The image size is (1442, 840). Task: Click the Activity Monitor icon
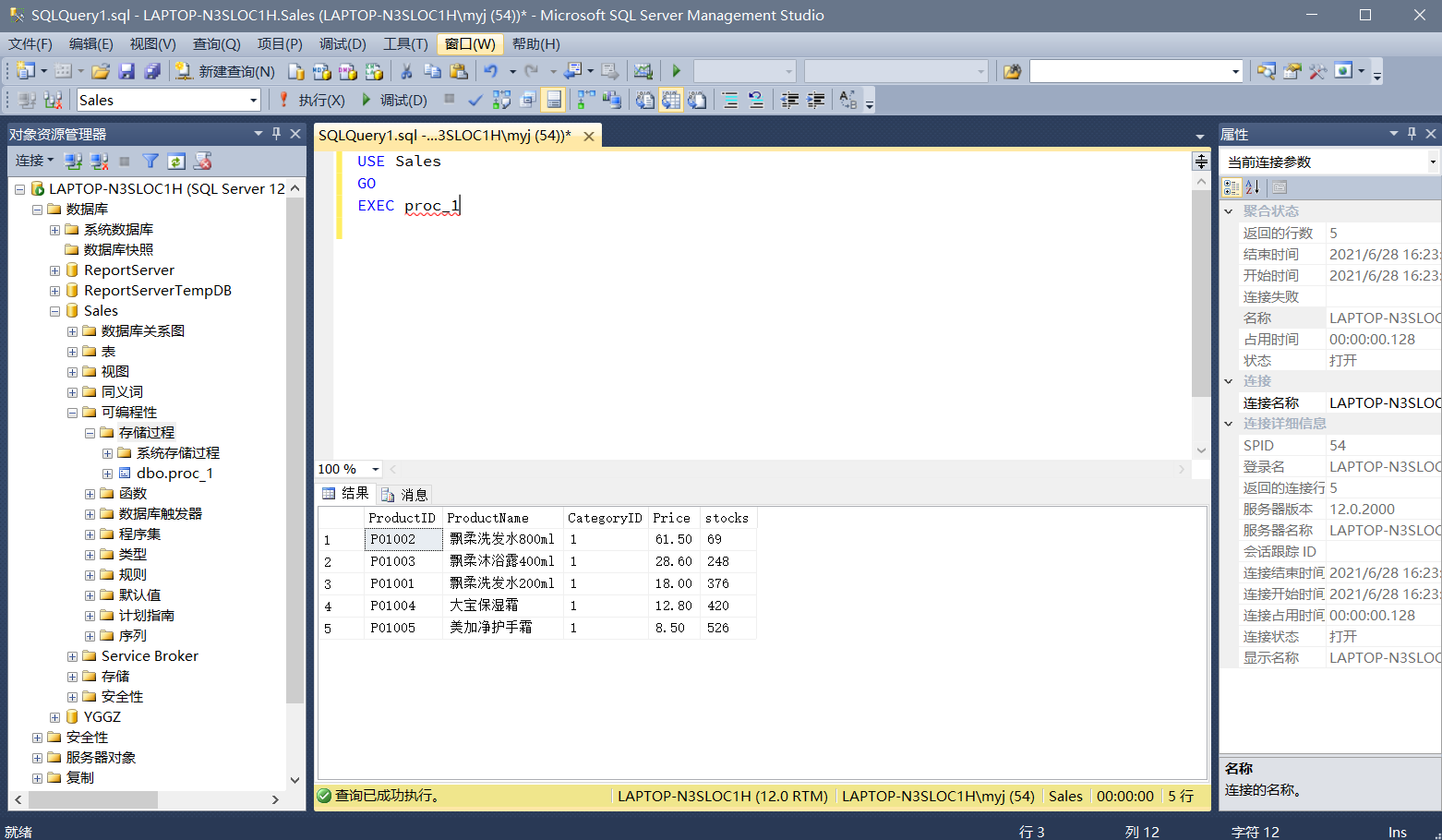point(643,71)
